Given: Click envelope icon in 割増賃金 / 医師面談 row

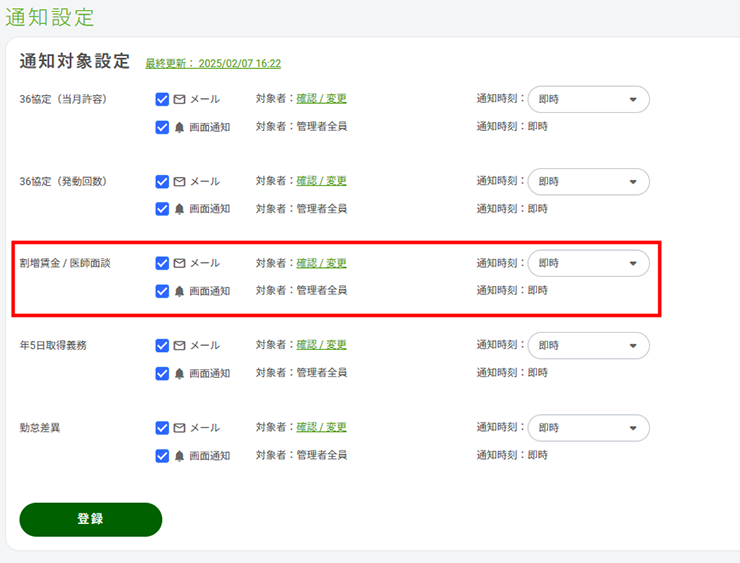Looking at the screenshot, I should [x=179, y=263].
